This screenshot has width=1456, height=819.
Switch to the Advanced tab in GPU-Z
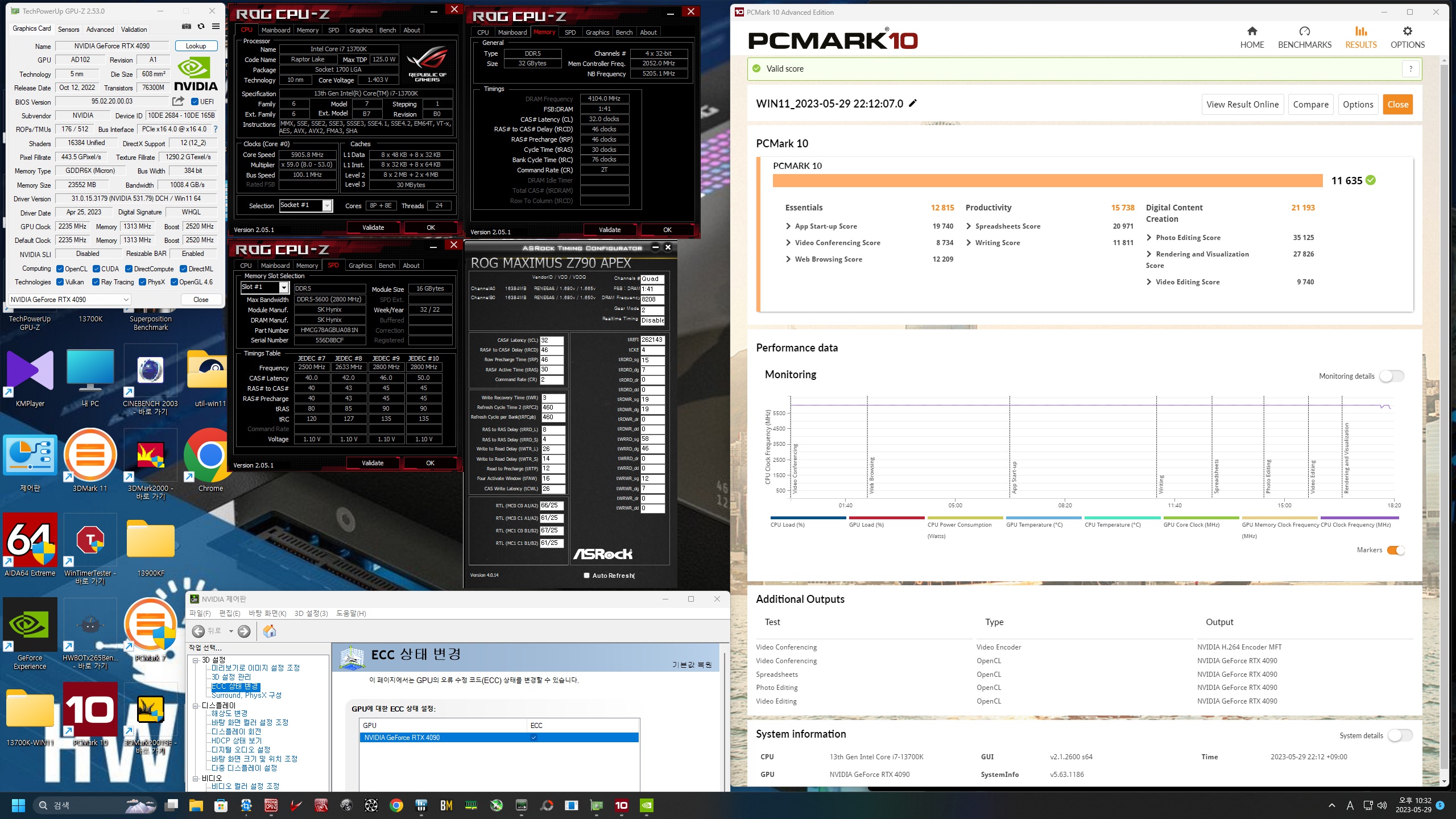[x=100, y=30]
